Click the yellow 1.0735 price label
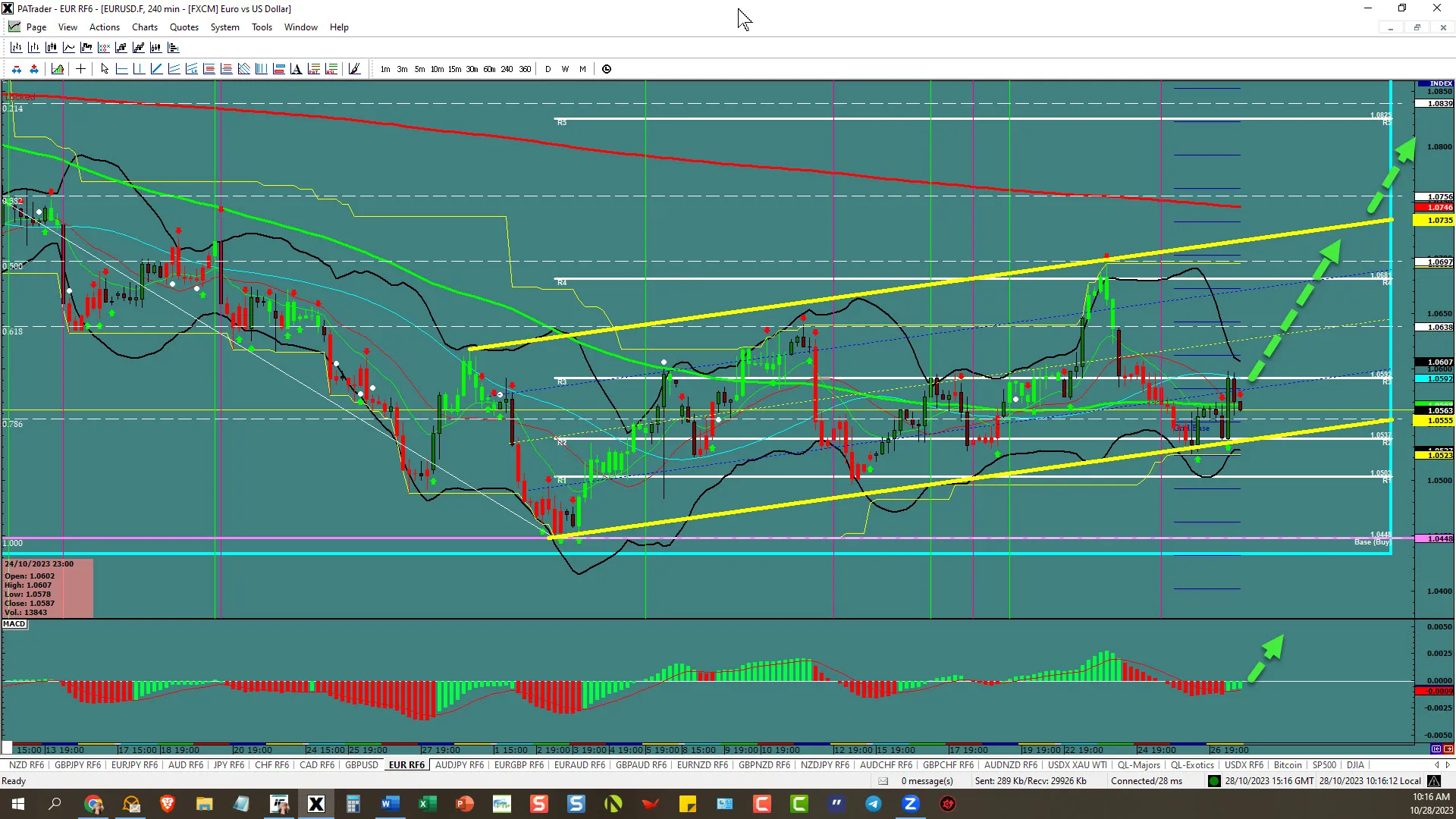Screen dimensions: 1456x819 1435,221
